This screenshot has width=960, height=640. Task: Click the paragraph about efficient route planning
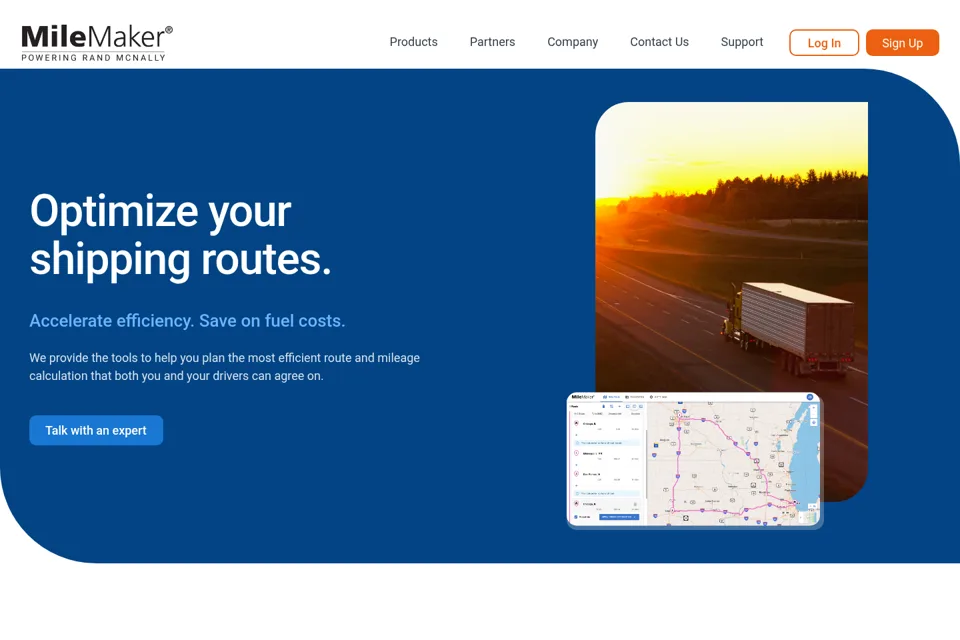coord(225,367)
